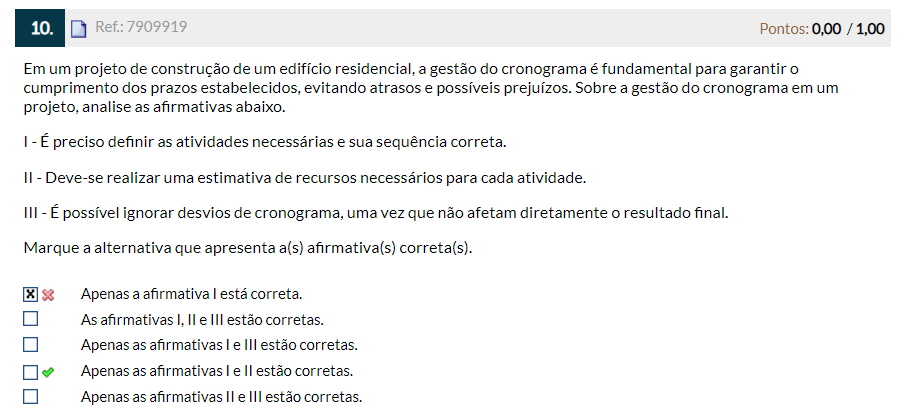914x418 pixels.
Task: Select the question number 10 badge
Action: [x=40, y=28]
